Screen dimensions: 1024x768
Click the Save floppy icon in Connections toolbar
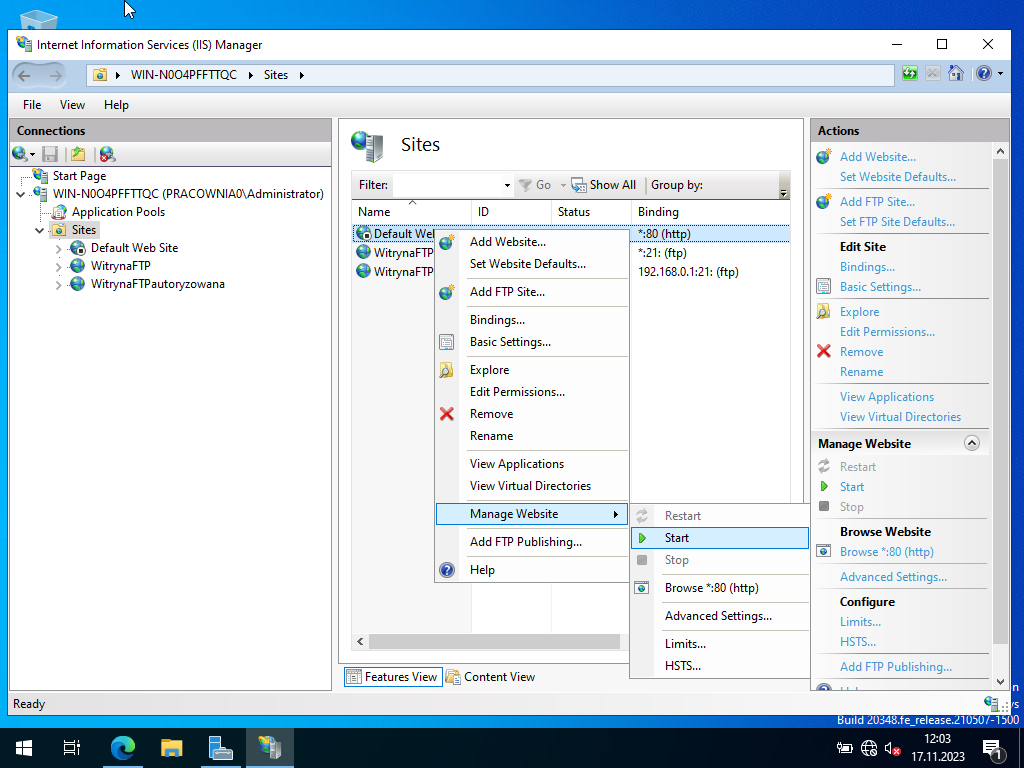coord(50,154)
